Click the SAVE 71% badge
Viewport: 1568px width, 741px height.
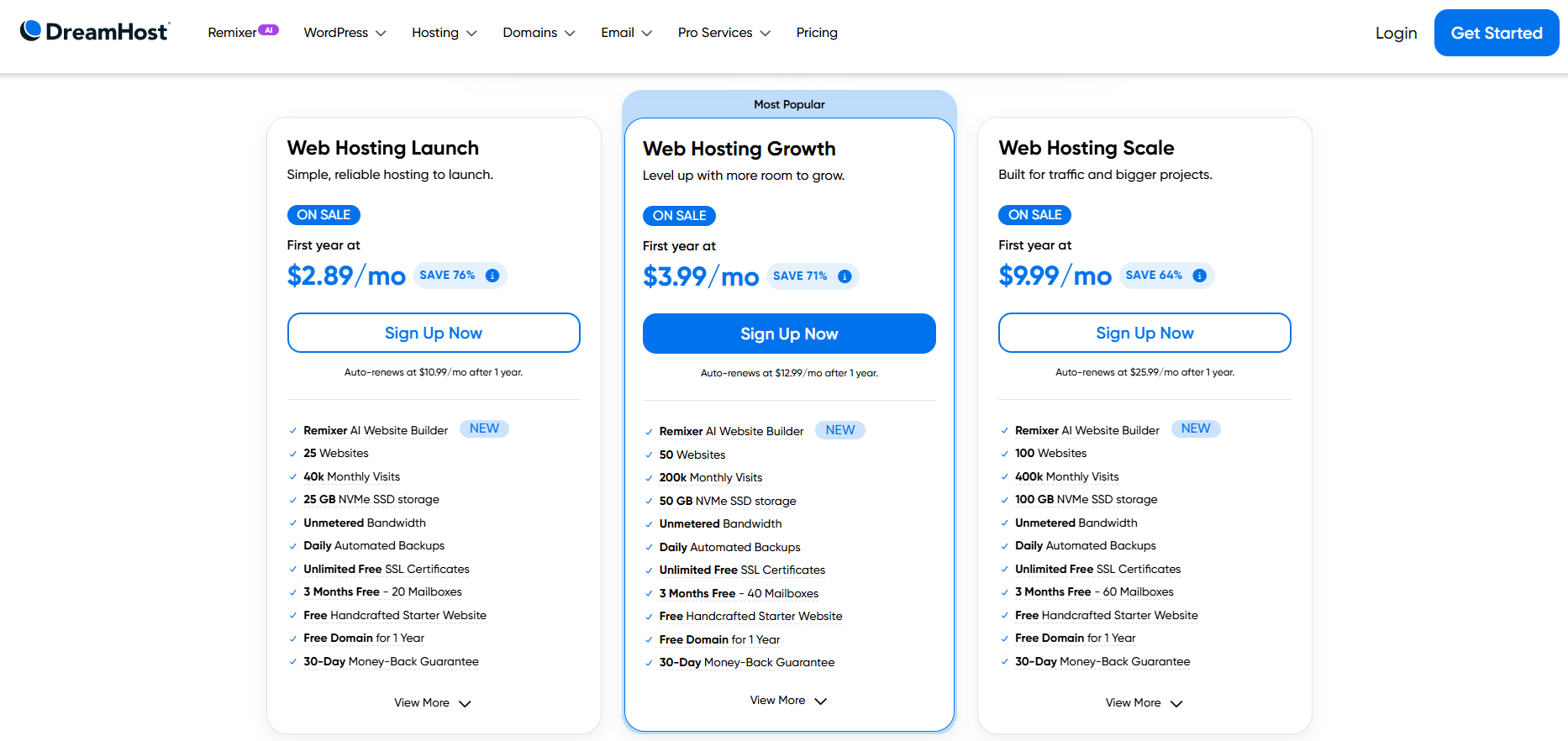tap(813, 276)
